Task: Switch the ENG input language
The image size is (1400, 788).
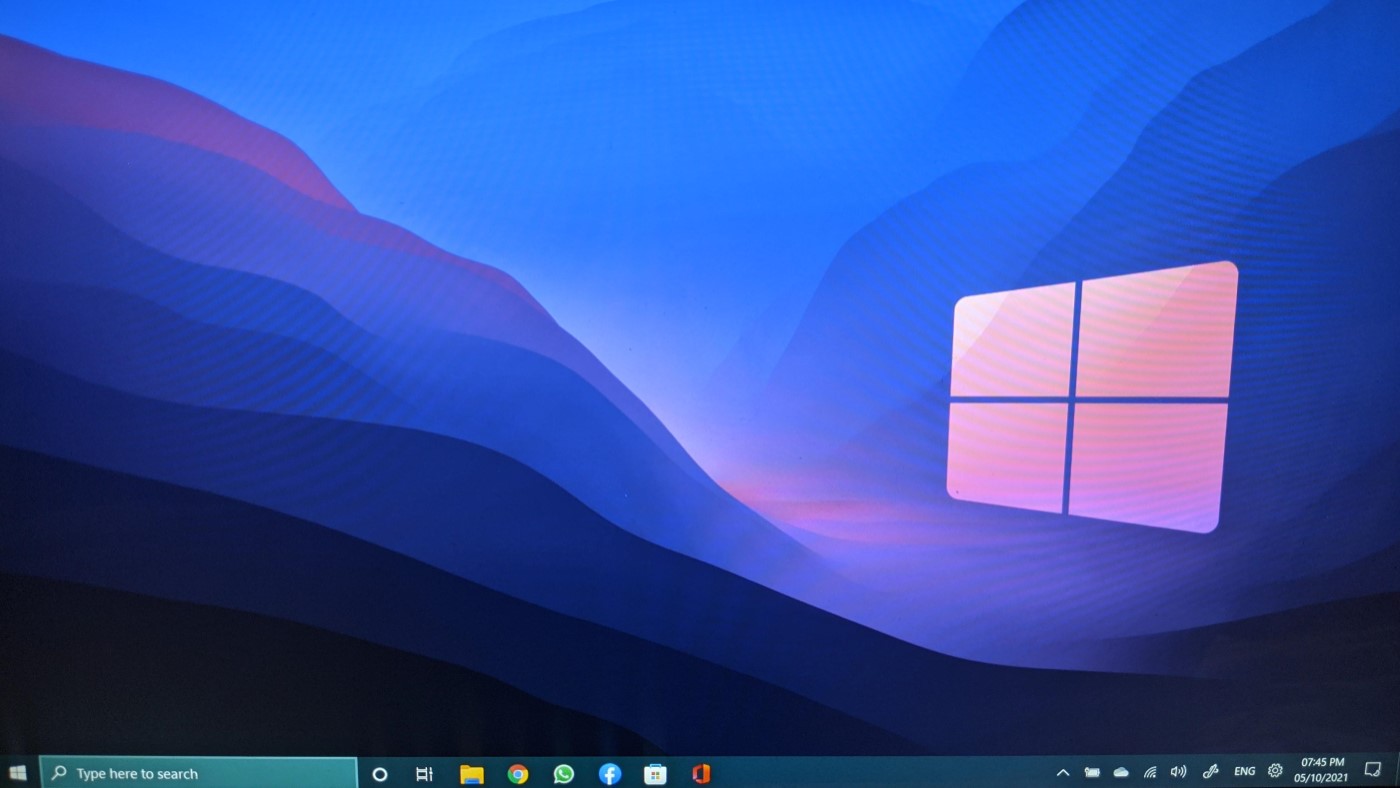Action: (x=1244, y=772)
